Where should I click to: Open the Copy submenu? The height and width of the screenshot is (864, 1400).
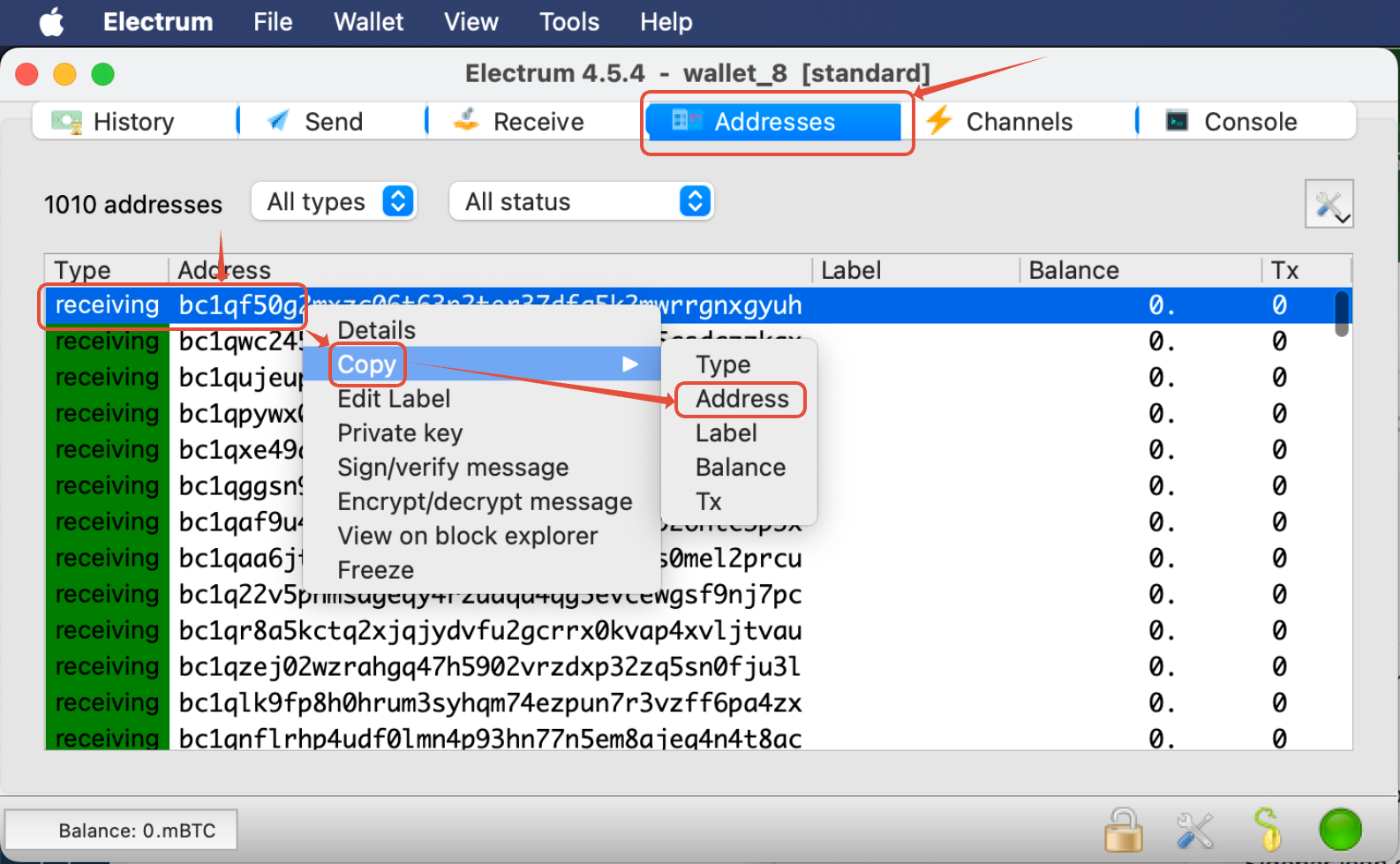point(481,364)
